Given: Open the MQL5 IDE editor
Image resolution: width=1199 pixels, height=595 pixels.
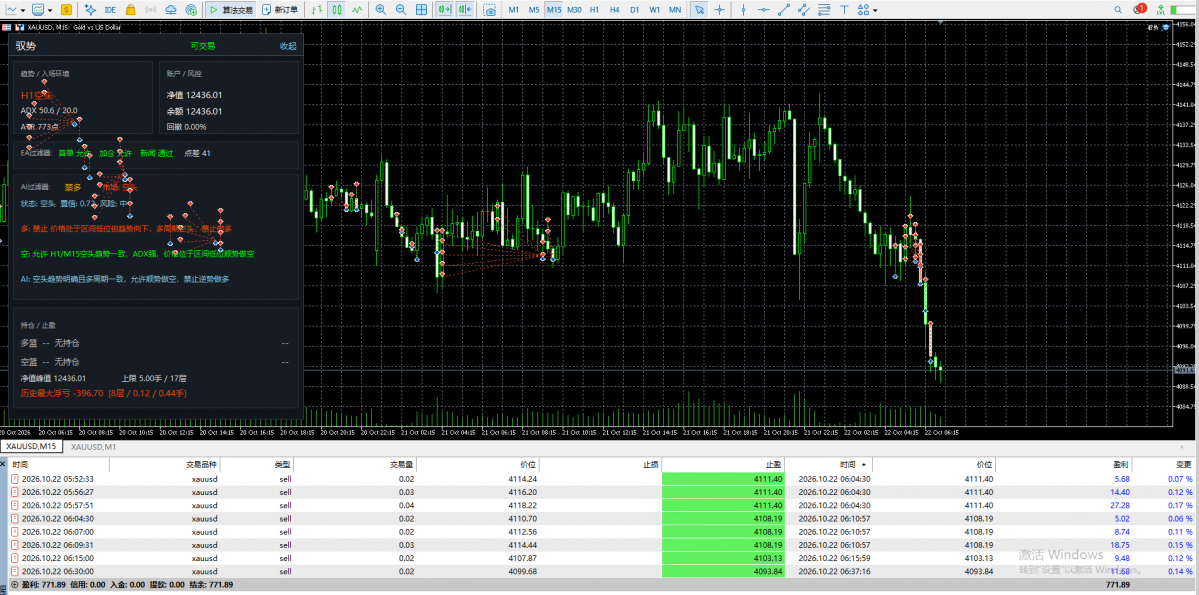Looking at the screenshot, I should (x=111, y=10).
